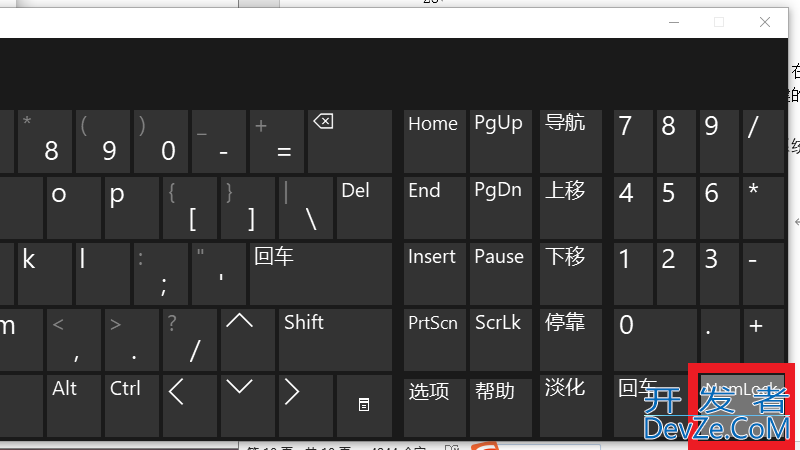Screen dimensions: 800x450
Task: Tap the numpad minus key
Action: [763, 274]
